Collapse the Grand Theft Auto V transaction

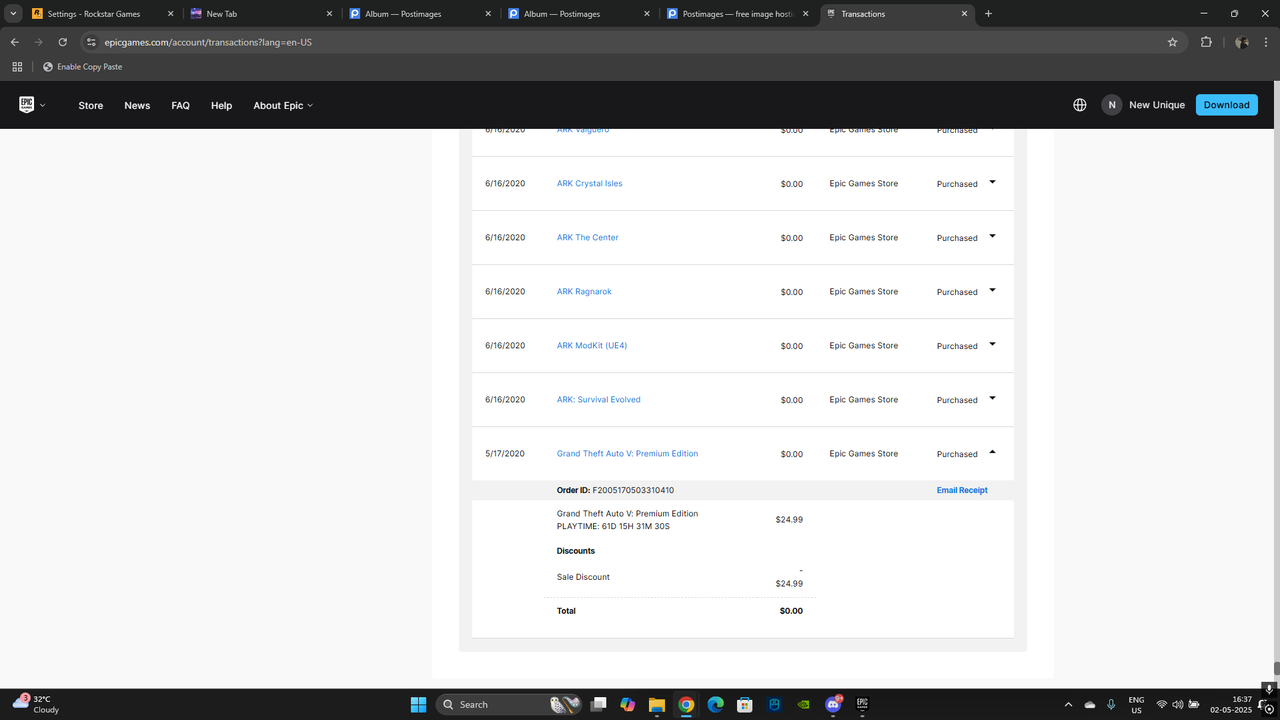[992, 452]
